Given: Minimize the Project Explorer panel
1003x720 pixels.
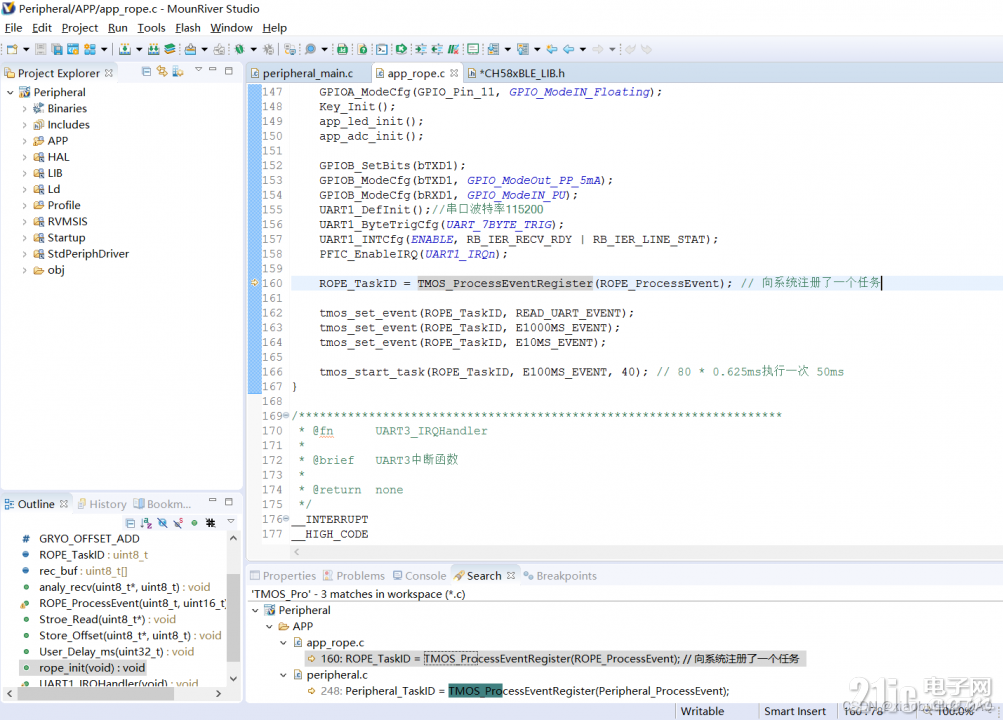Looking at the screenshot, I should (213, 70).
